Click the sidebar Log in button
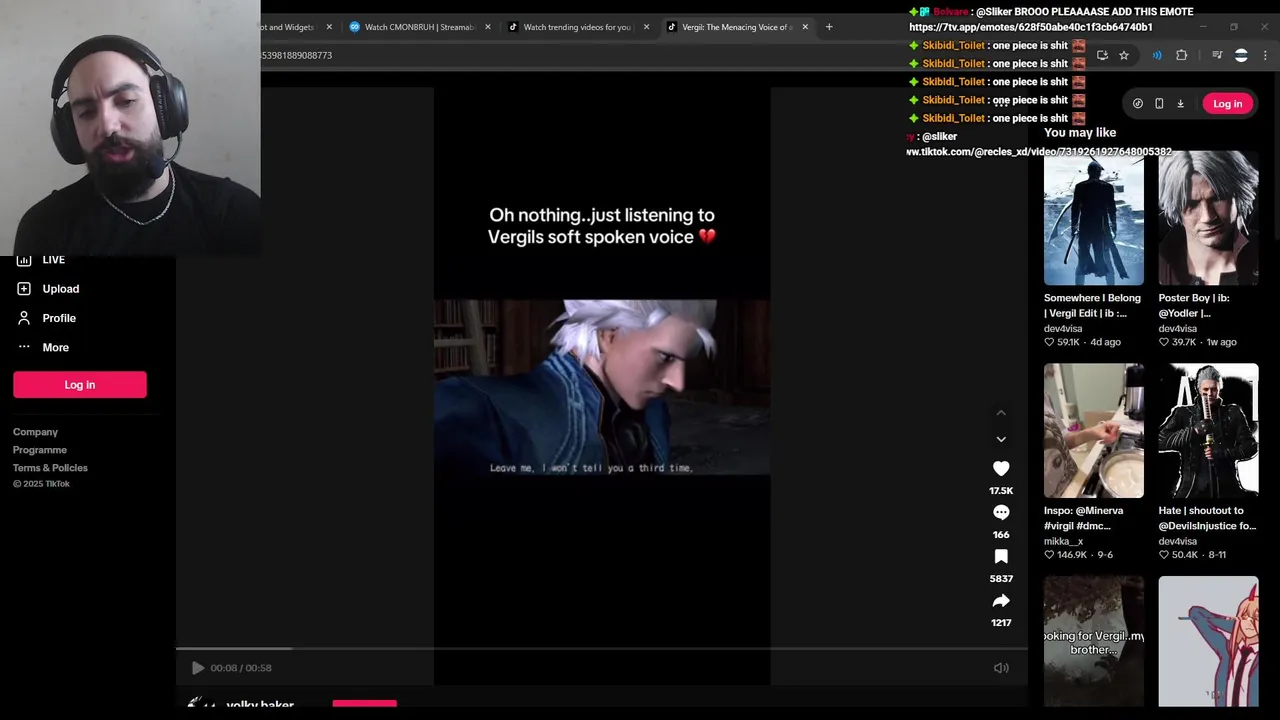This screenshot has width=1280, height=720. tap(80, 385)
